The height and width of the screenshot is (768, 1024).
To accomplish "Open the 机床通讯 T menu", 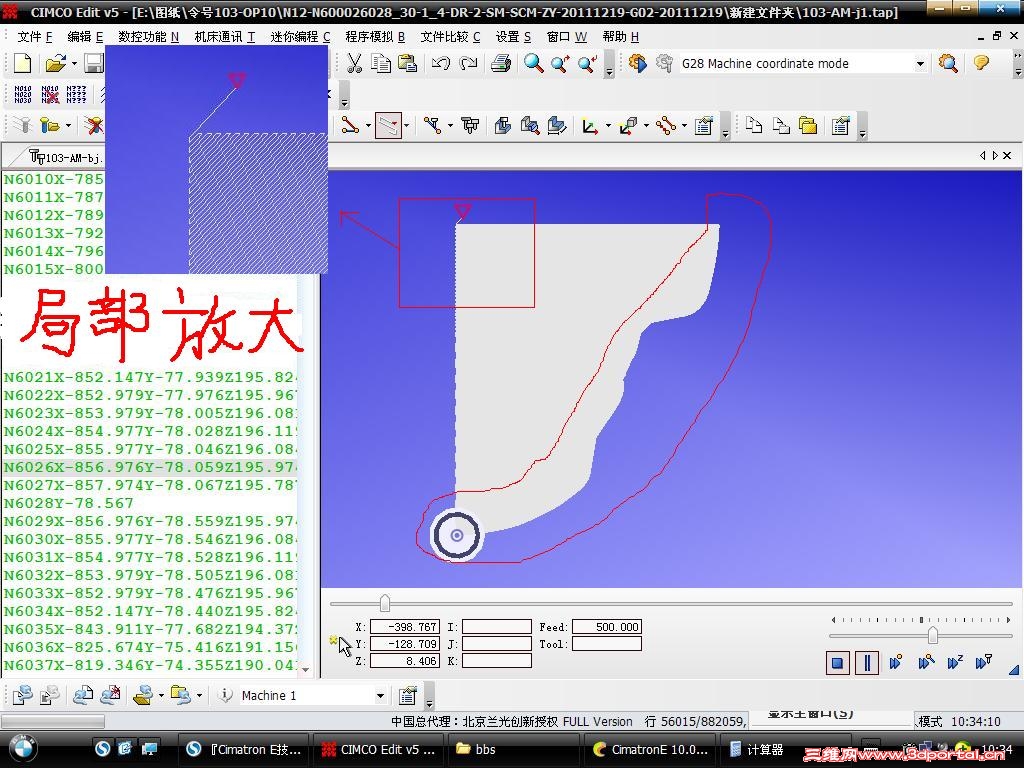I will pyautogui.click(x=225, y=37).
